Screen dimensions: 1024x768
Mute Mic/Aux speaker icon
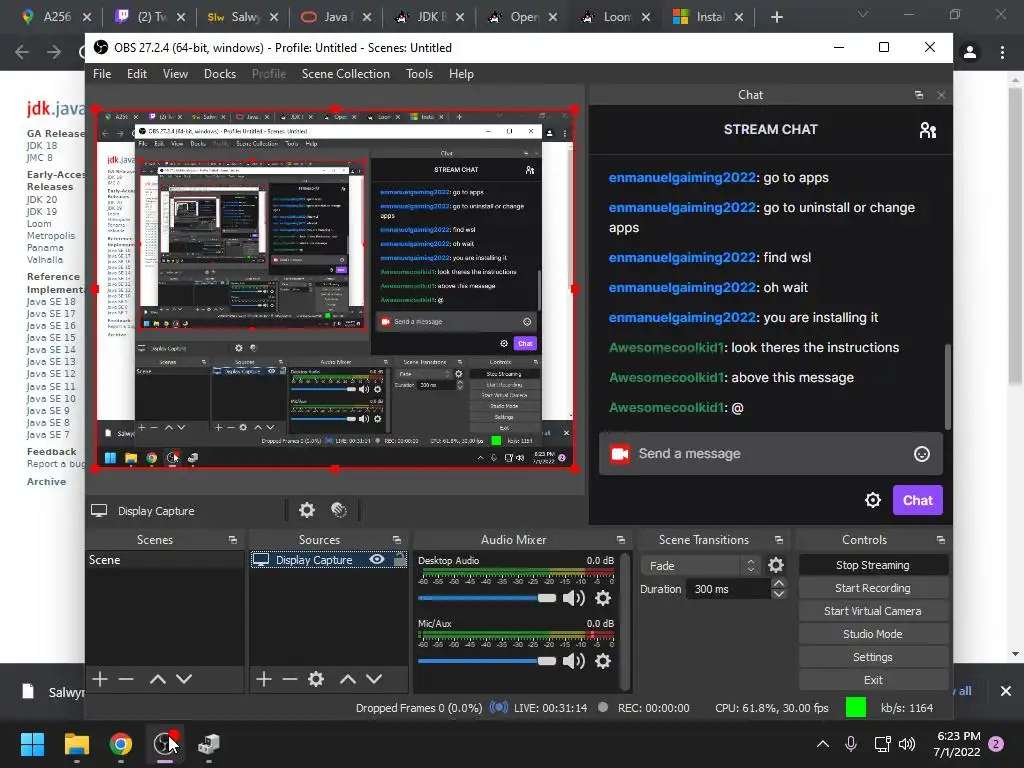573,661
